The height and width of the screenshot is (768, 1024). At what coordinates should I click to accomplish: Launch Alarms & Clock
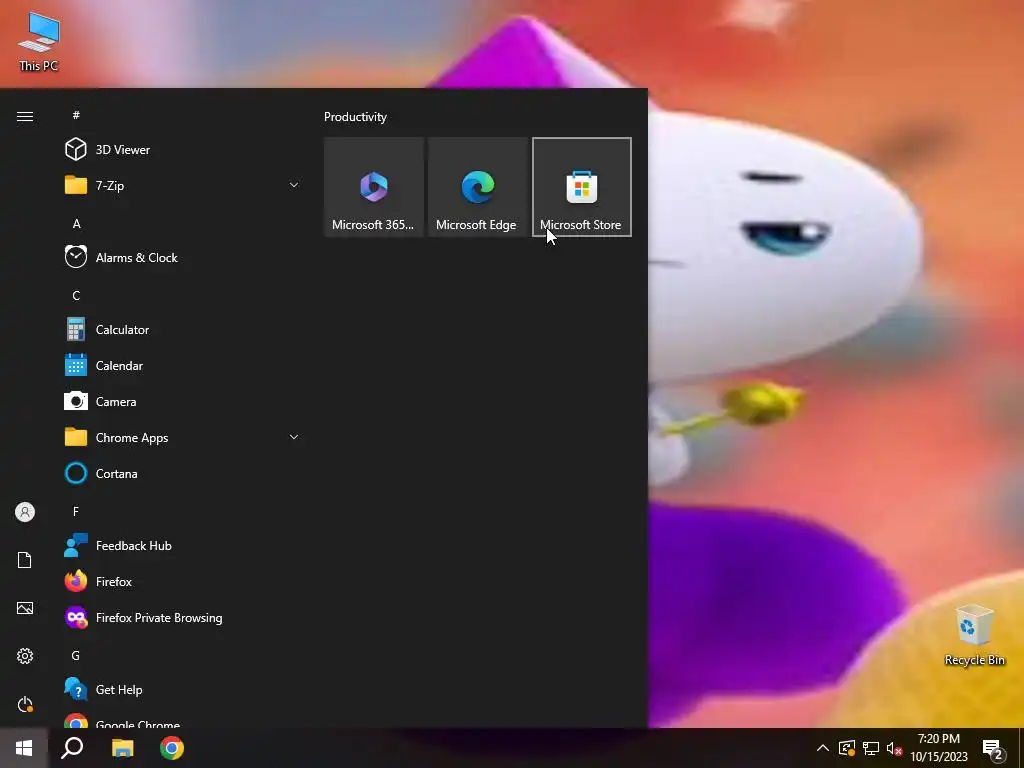(x=182, y=257)
